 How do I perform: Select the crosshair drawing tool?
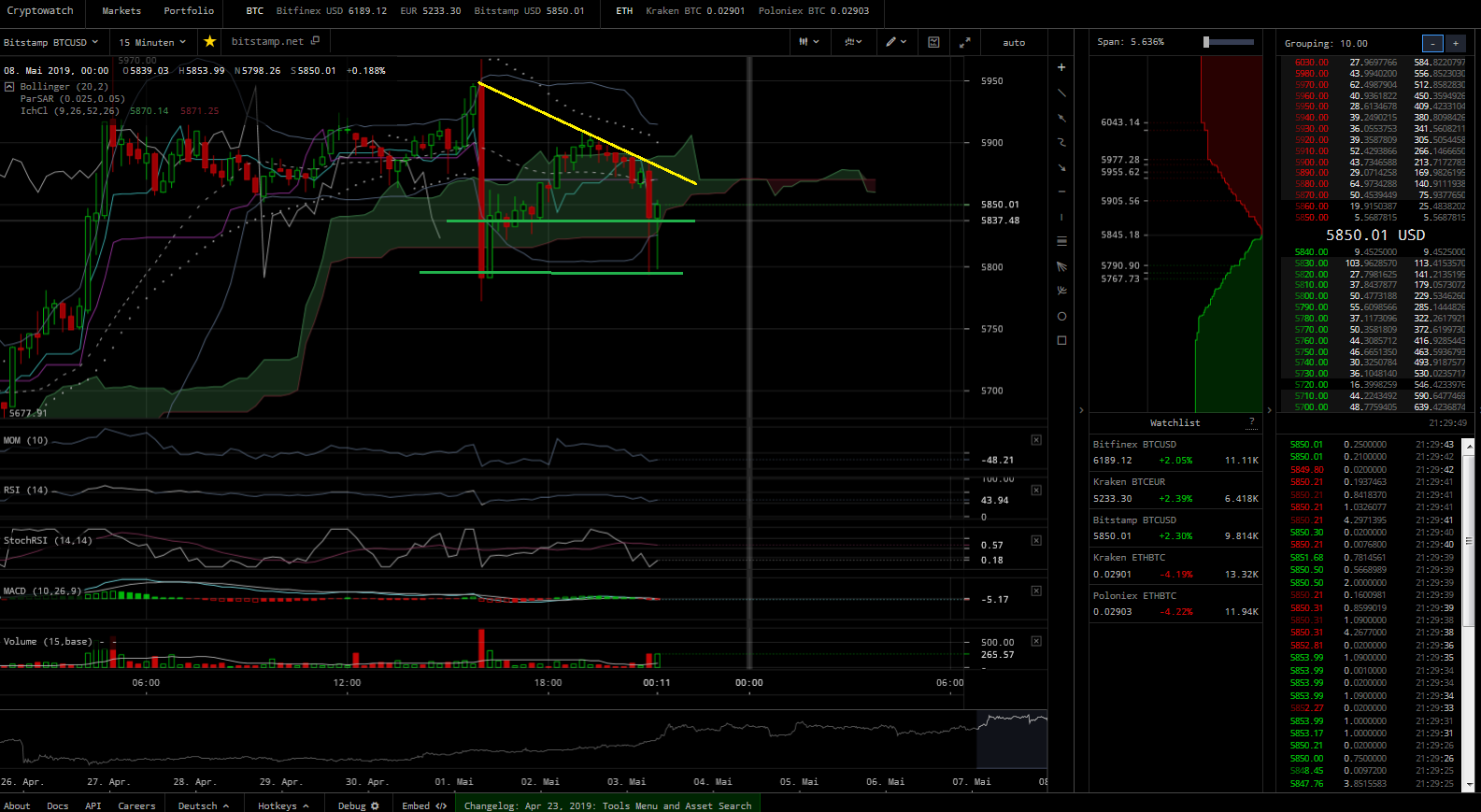[x=1061, y=67]
